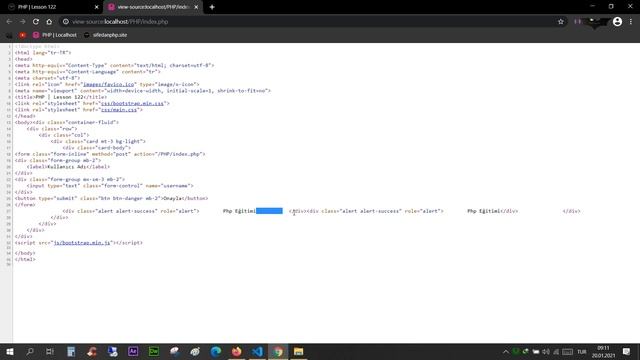Open Microsoft Edge from taskbar

pos(216,351)
